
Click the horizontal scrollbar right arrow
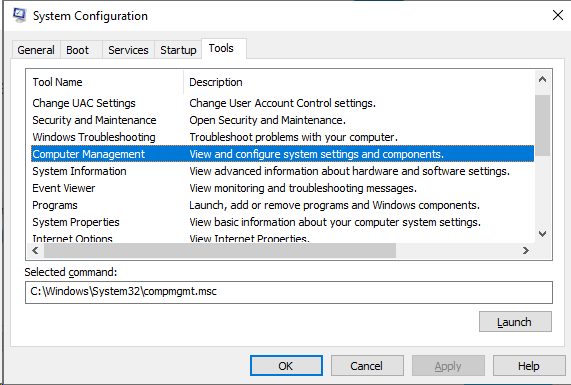(525, 250)
